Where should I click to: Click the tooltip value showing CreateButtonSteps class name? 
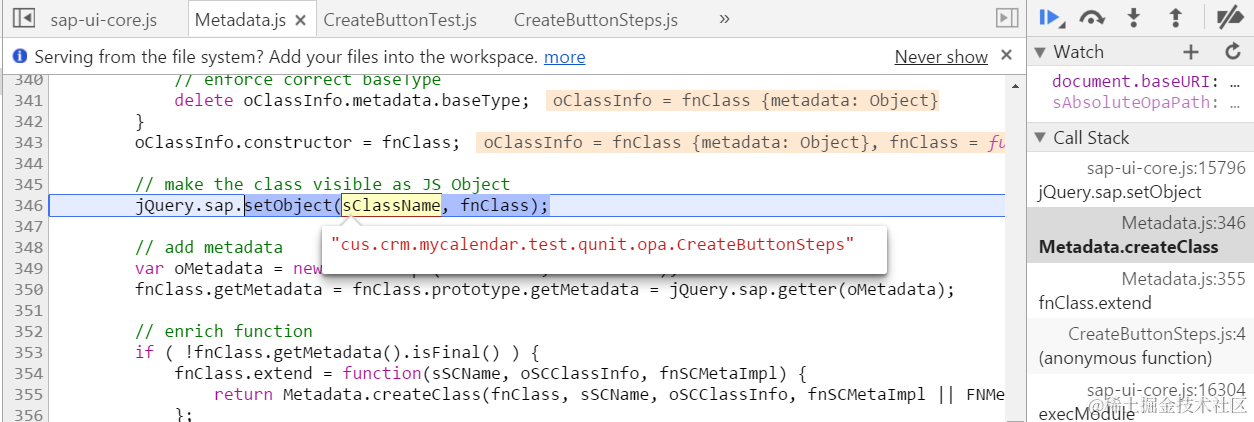593,243
